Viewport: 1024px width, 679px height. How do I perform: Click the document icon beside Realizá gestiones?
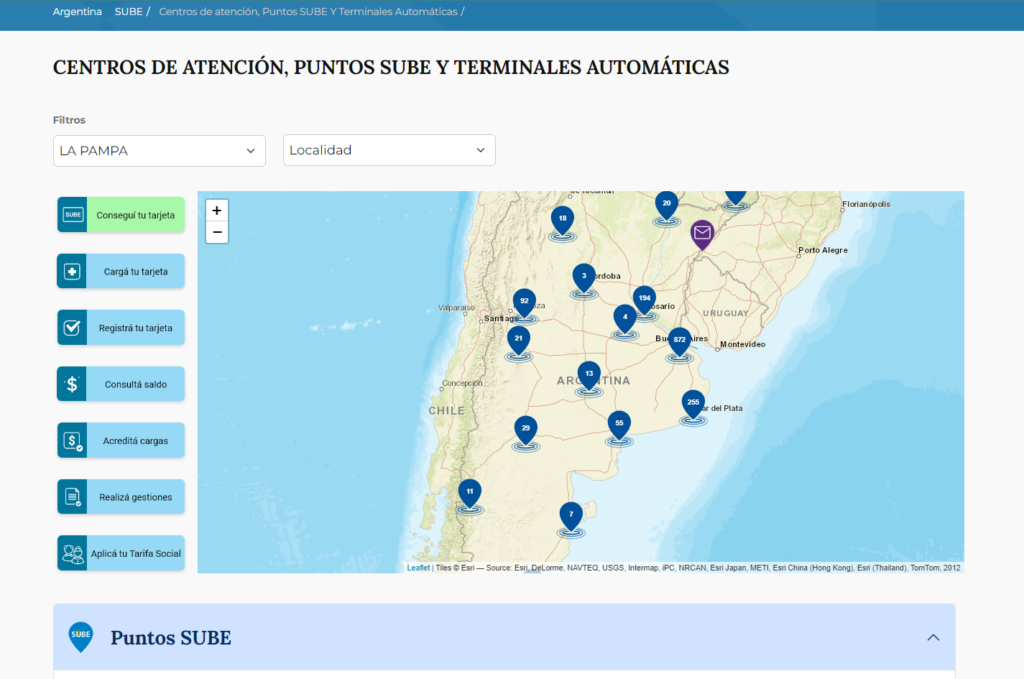point(72,497)
